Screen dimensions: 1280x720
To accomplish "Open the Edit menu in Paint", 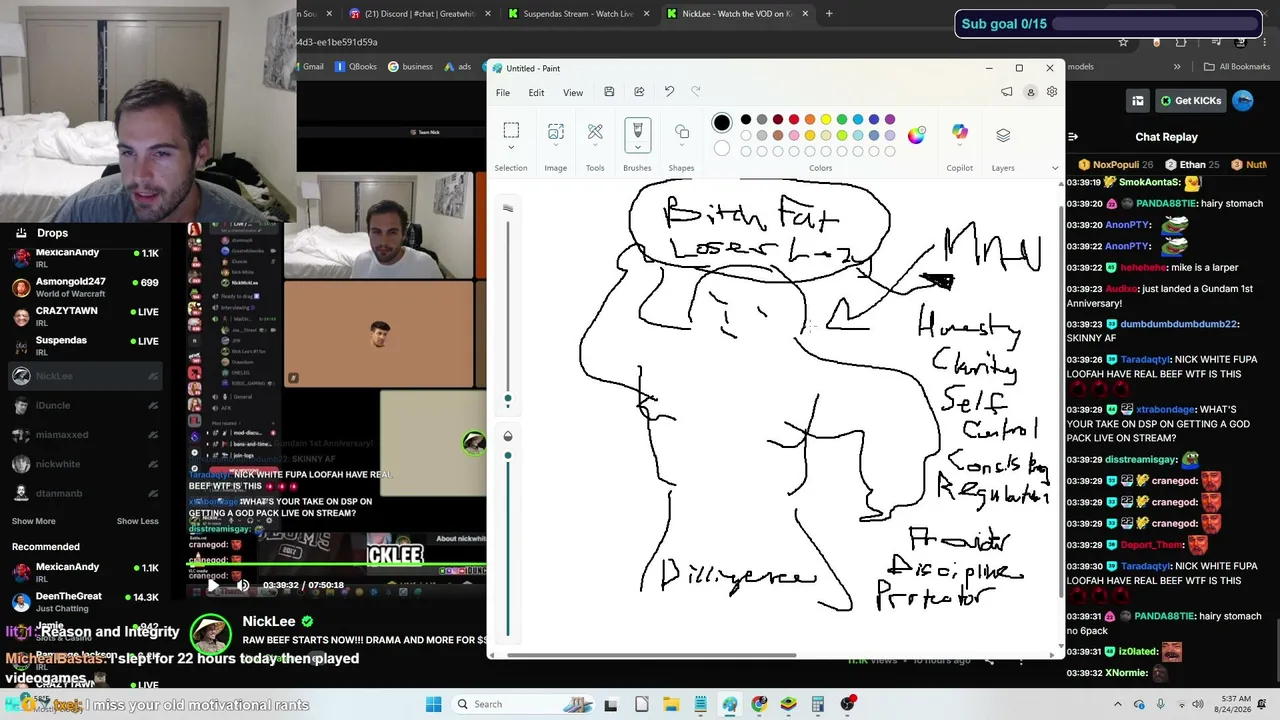I will pos(537,93).
